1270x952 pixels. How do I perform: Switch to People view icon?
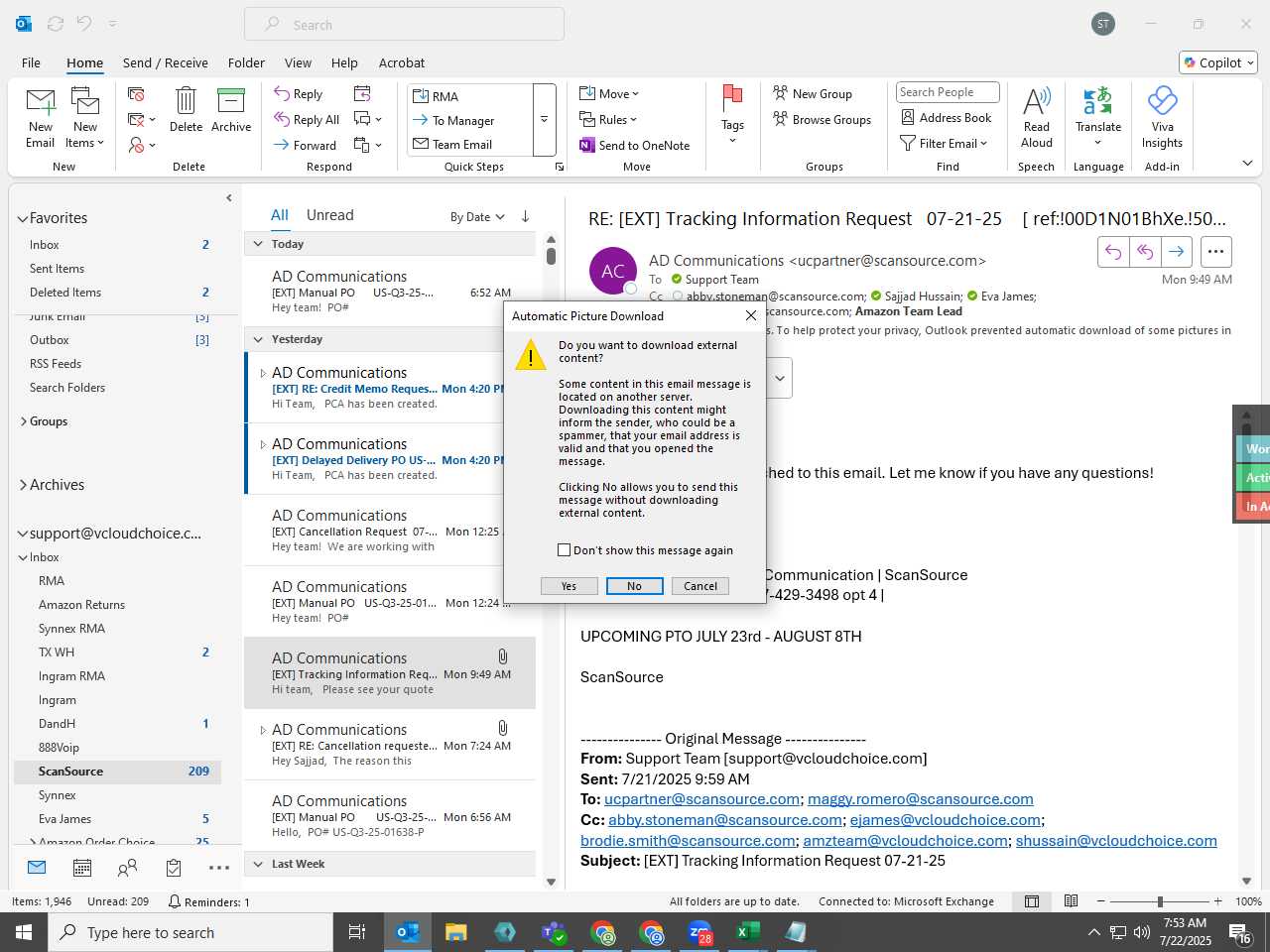click(128, 869)
